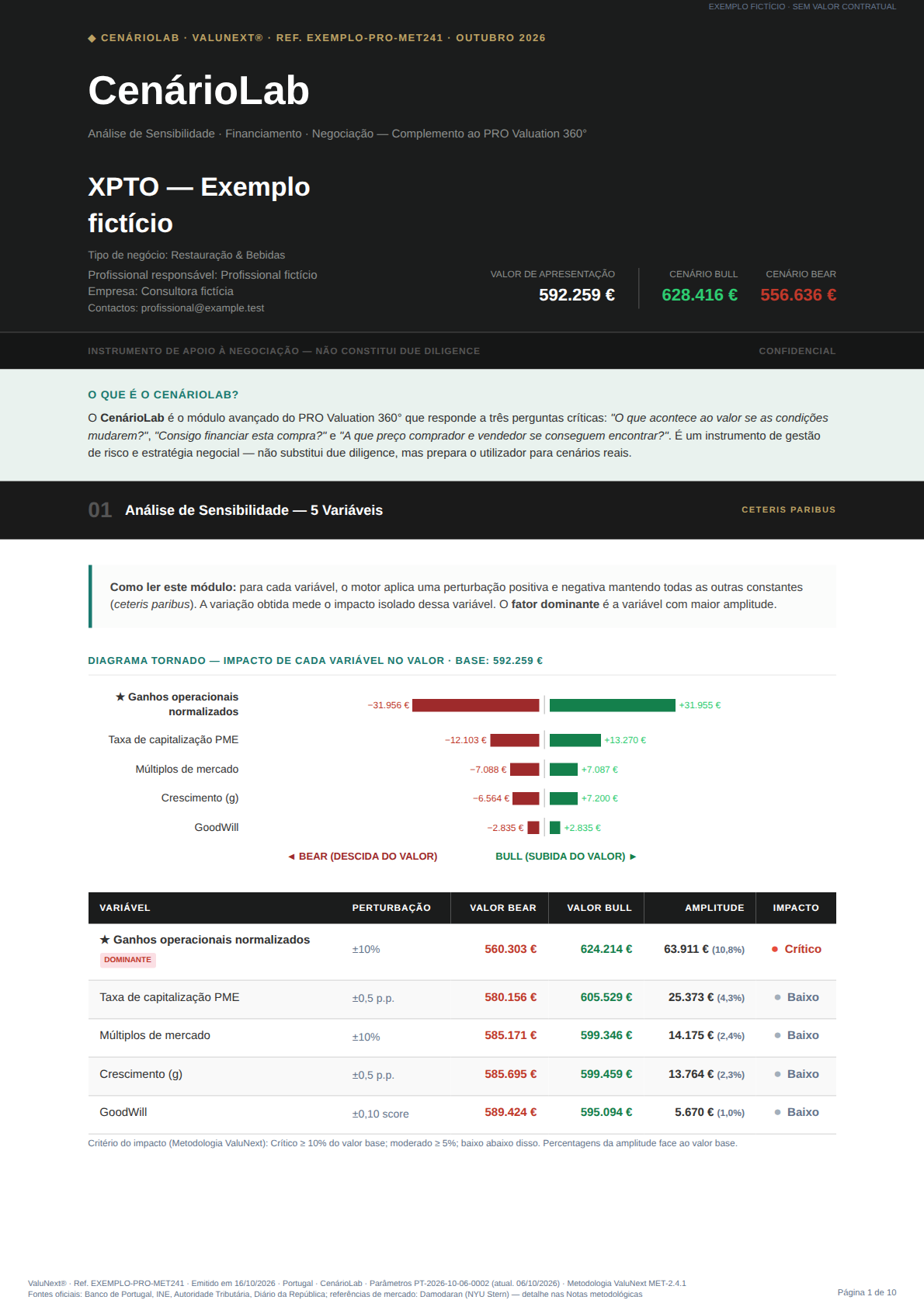Click tornado value +13.270 €
The image size is (924, 1307).
point(625,740)
